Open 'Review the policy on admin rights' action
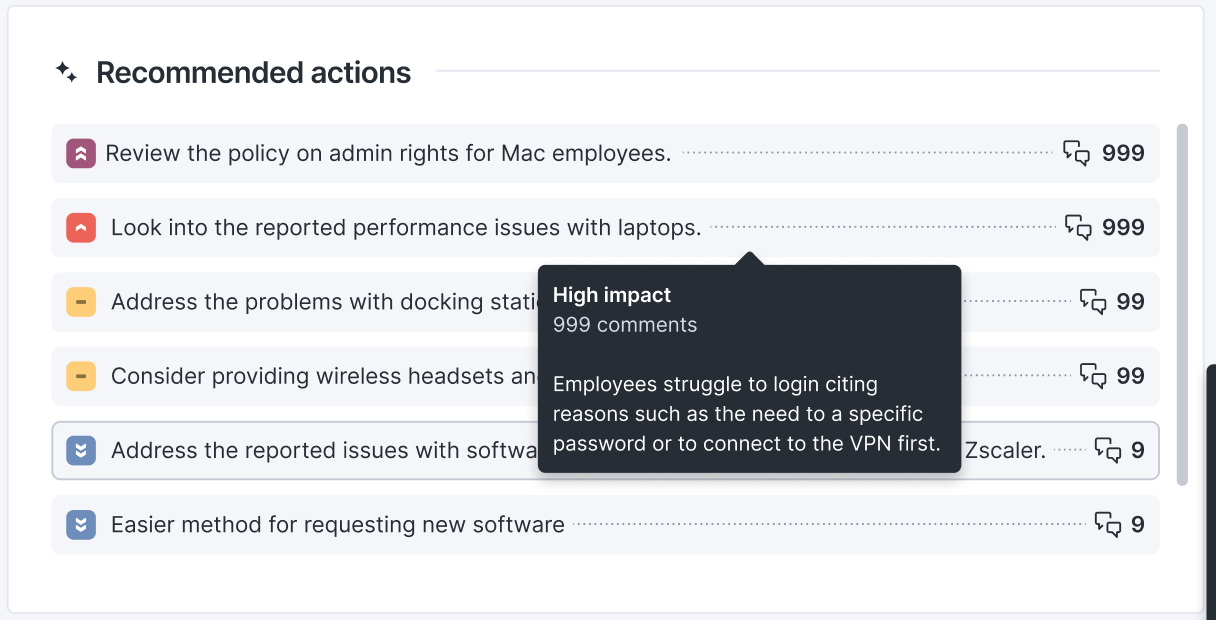 (x=388, y=153)
